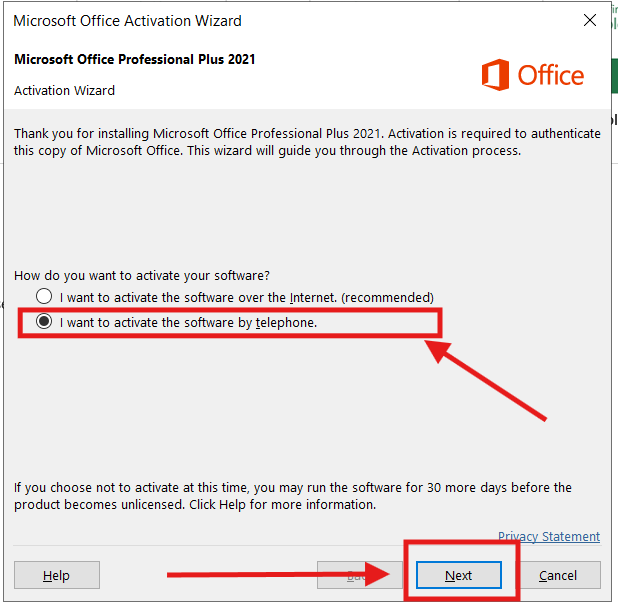The width and height of the screenshot is (618, 606).
Task: Open the Privacy Statement link
Action: pyautogui.click(x=549, y=537)
